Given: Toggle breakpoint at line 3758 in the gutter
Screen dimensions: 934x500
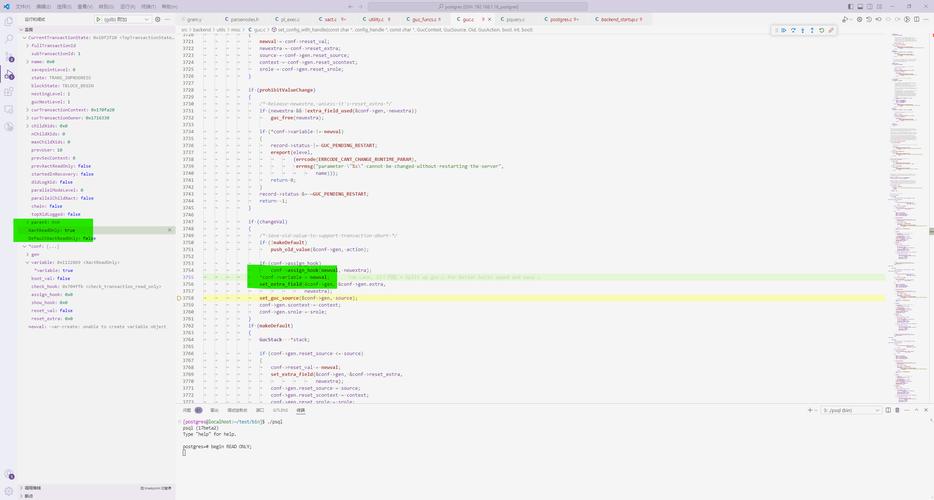Looking at the screenshot, I should tap(179, 298).
